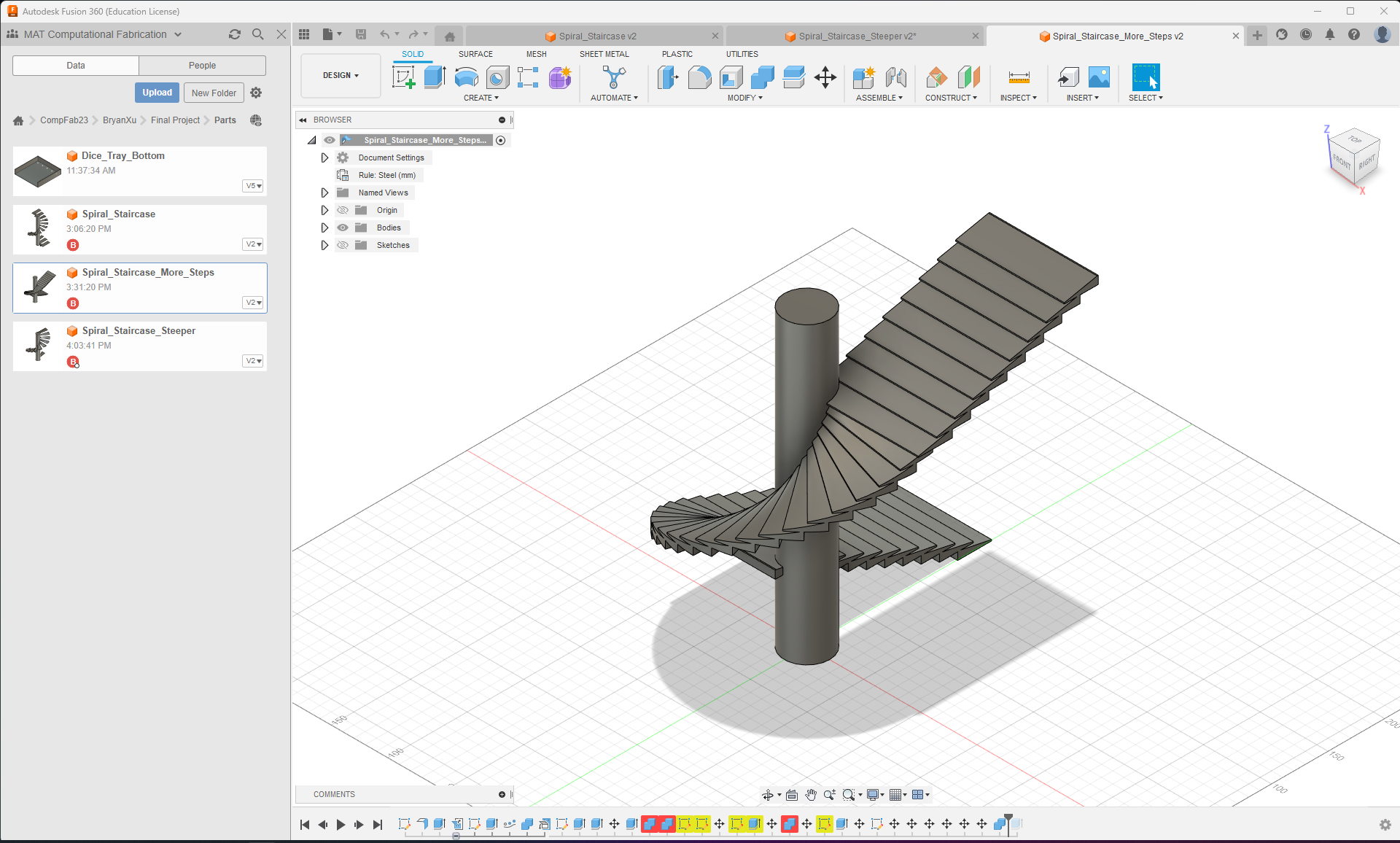Click the Measure ruler icon in Inspect
Image resolution: width=1400 pixels, height=843 pixels.
pos(1019,77)
